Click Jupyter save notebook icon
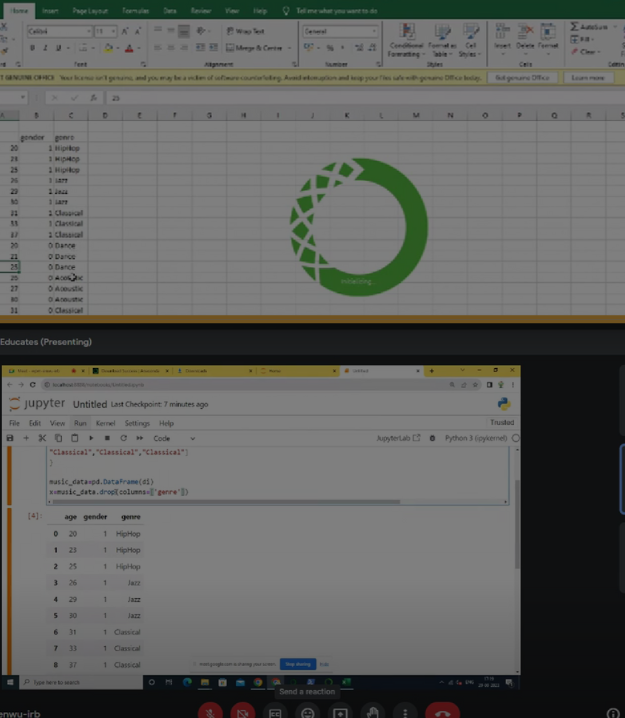The height and width of the screenshot is (718, 625). 10,438
